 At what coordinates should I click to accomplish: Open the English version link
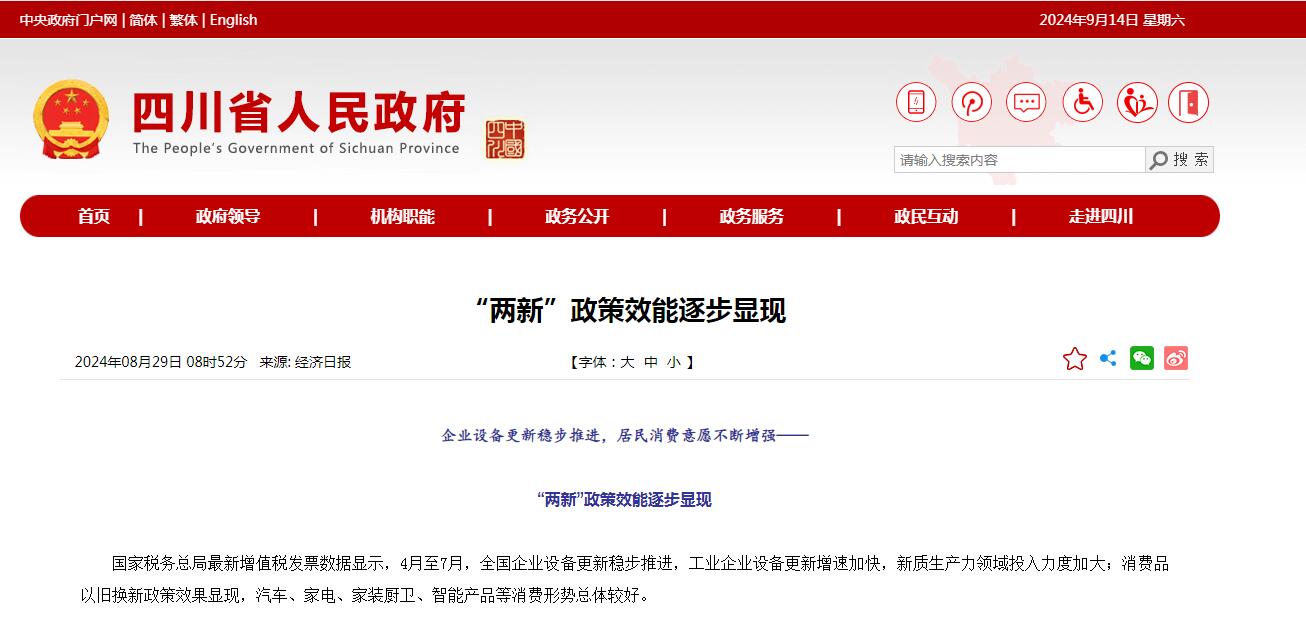click(233, 20)
